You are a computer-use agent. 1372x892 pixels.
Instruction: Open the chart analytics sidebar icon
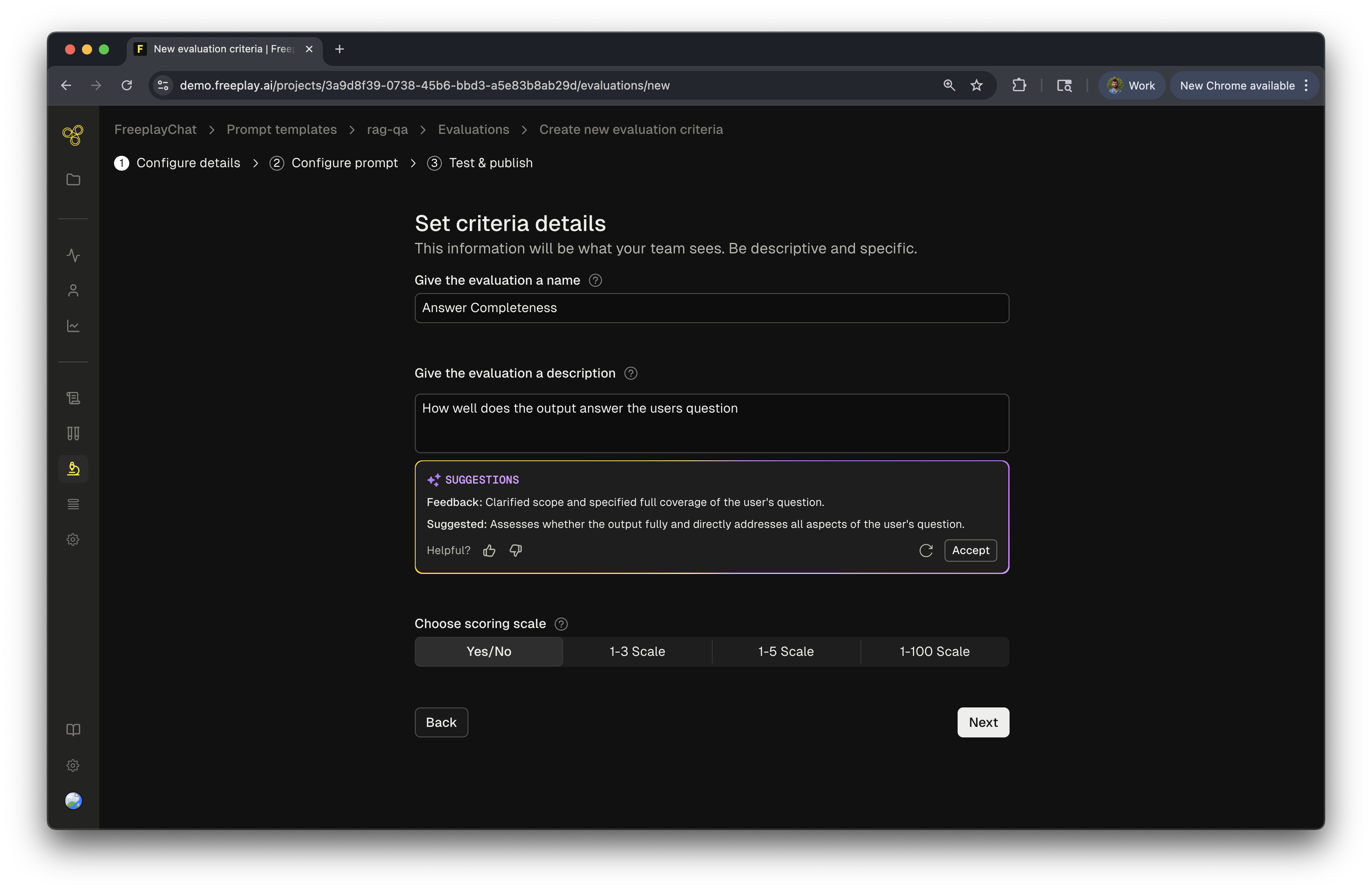(x=73, y=326)
